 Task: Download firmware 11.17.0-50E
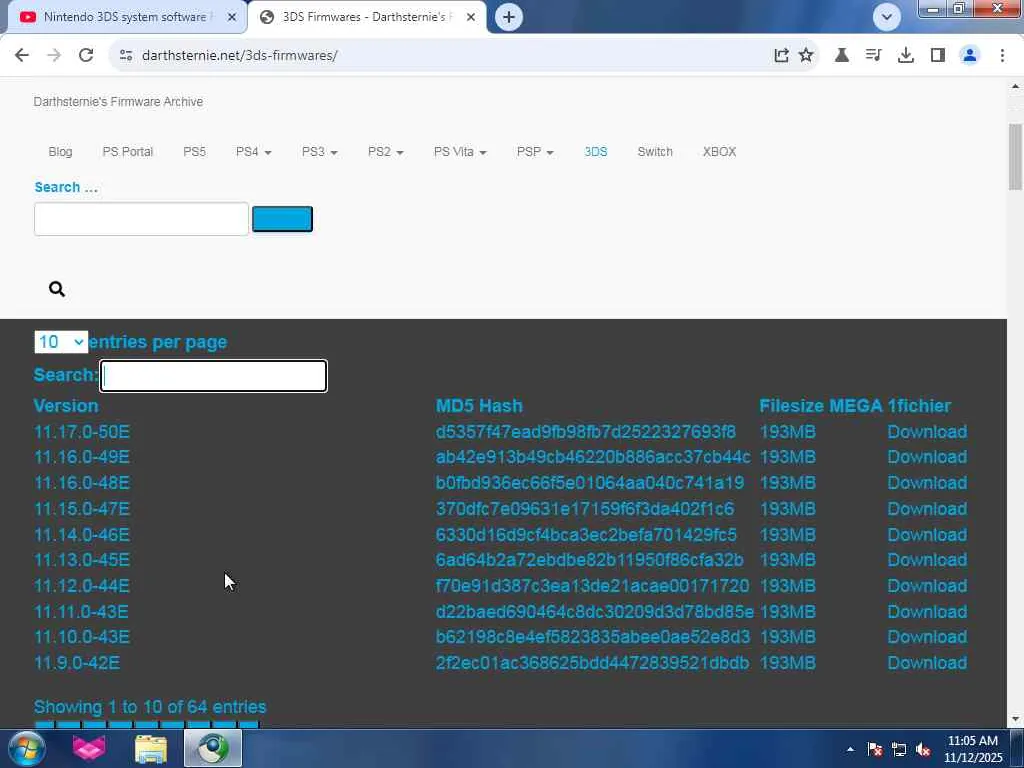click(x=927, y=432)
